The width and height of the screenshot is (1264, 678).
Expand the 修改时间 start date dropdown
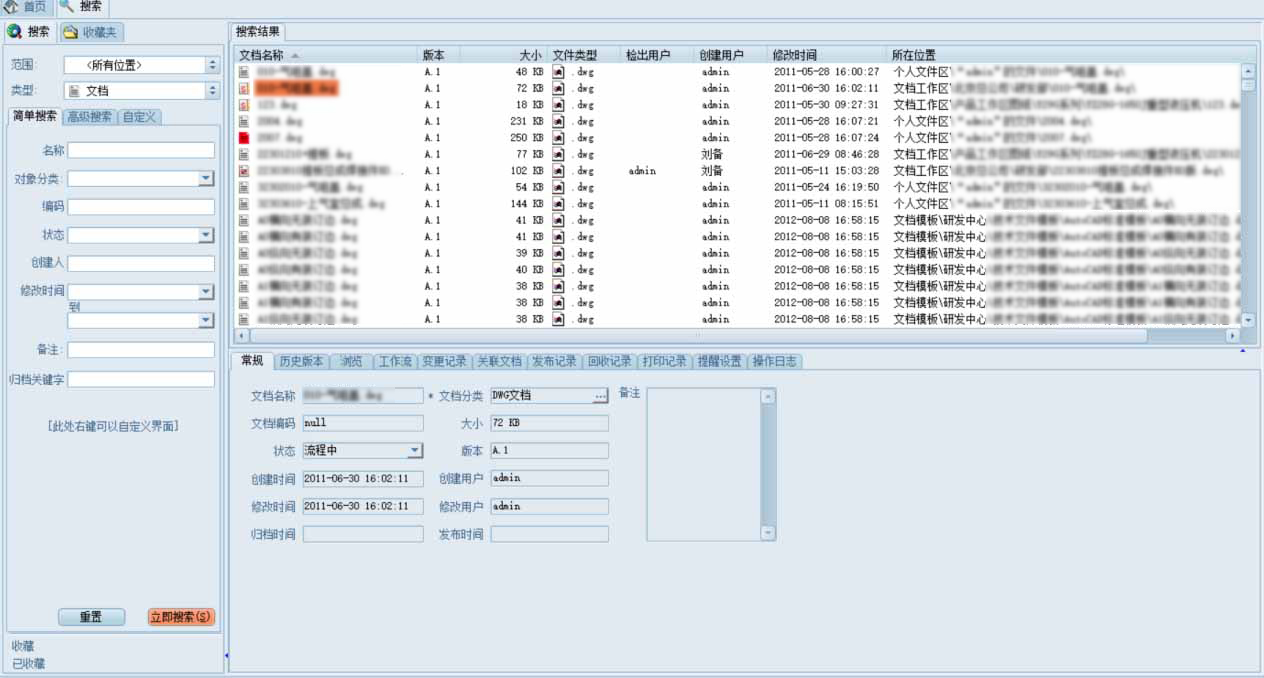click(x=206, y=292)
